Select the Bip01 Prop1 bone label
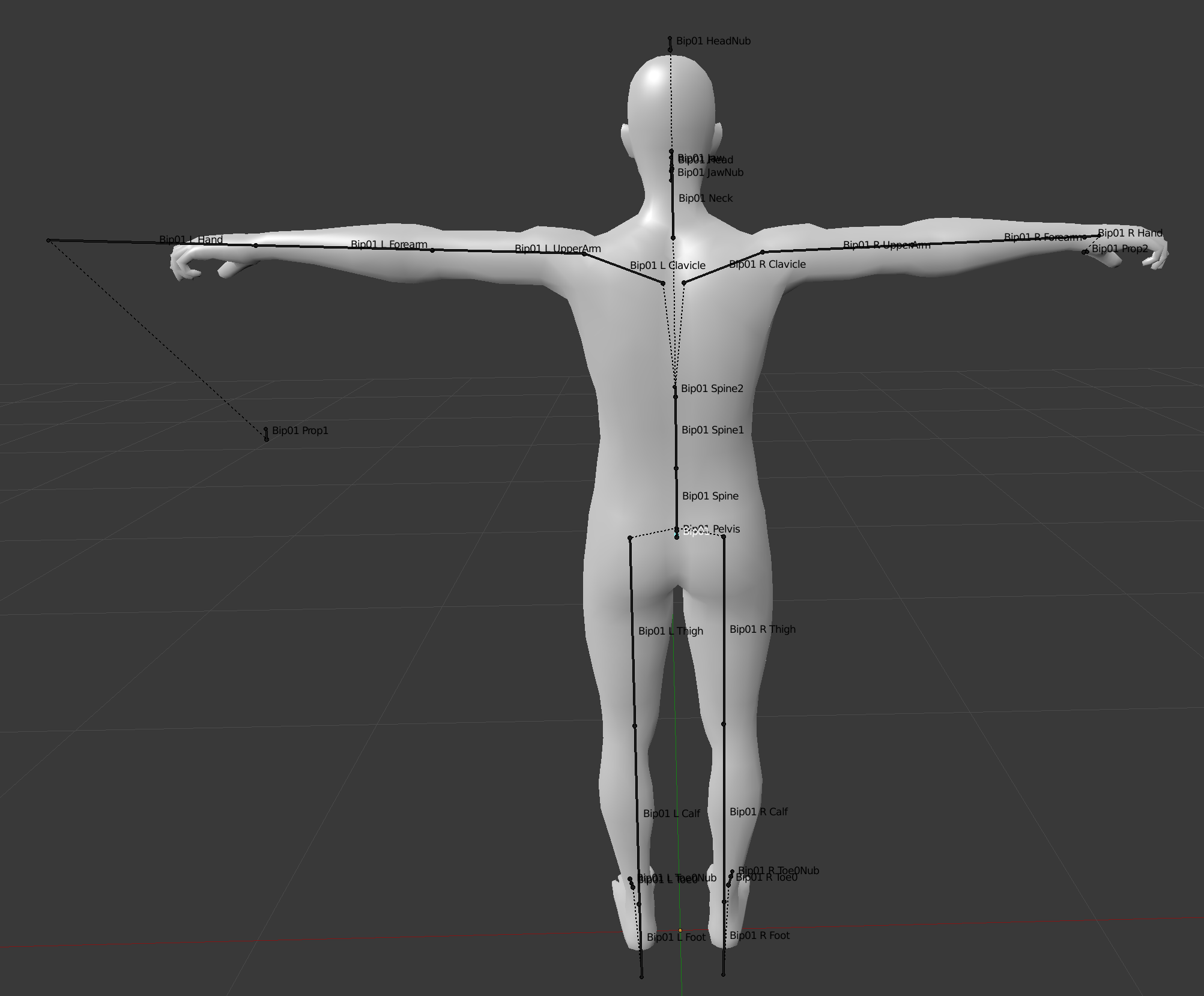The width and height of the screenshot is (1204, 996). point(300,430)
